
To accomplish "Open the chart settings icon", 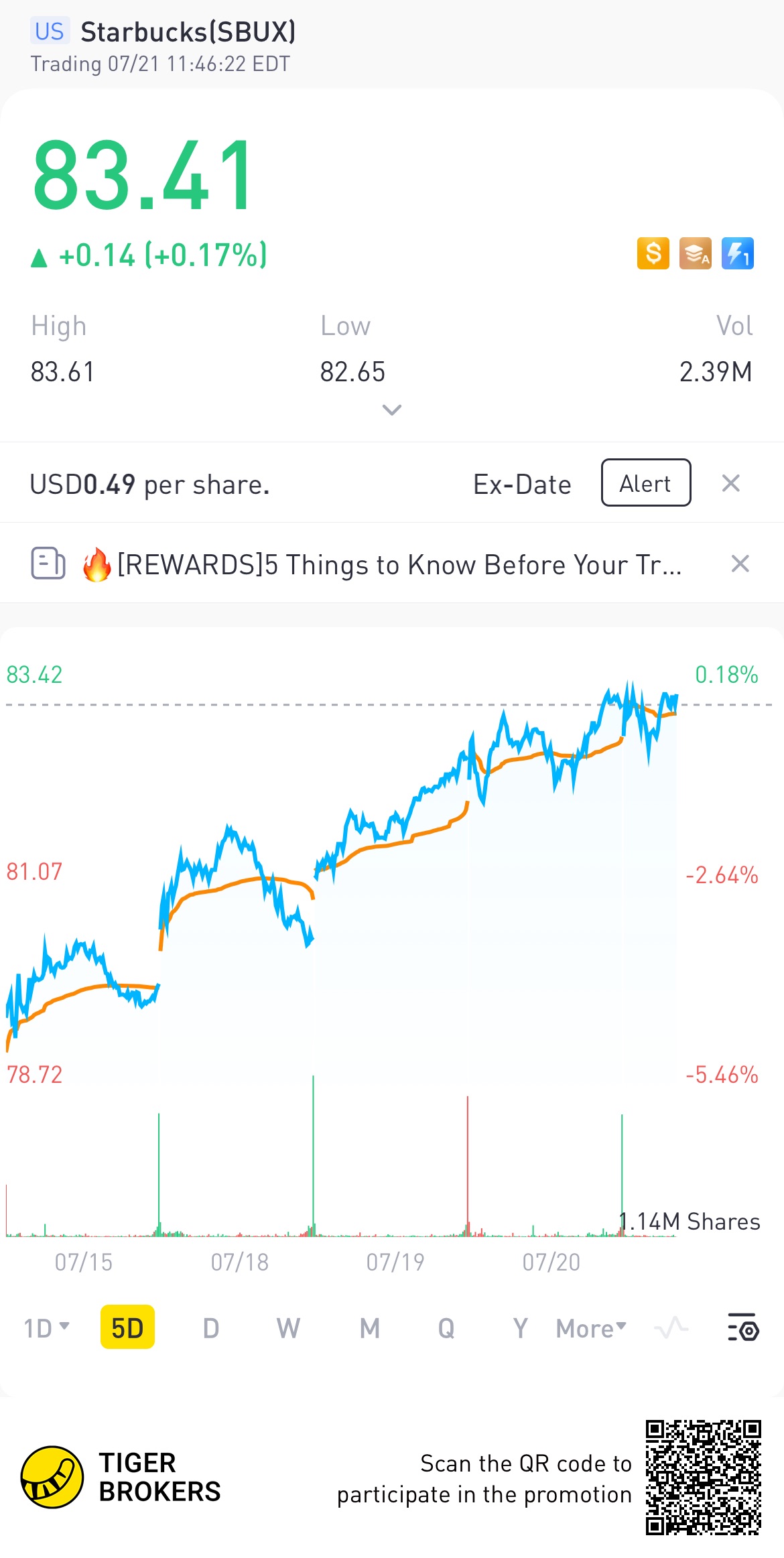I will point(743,1327).
